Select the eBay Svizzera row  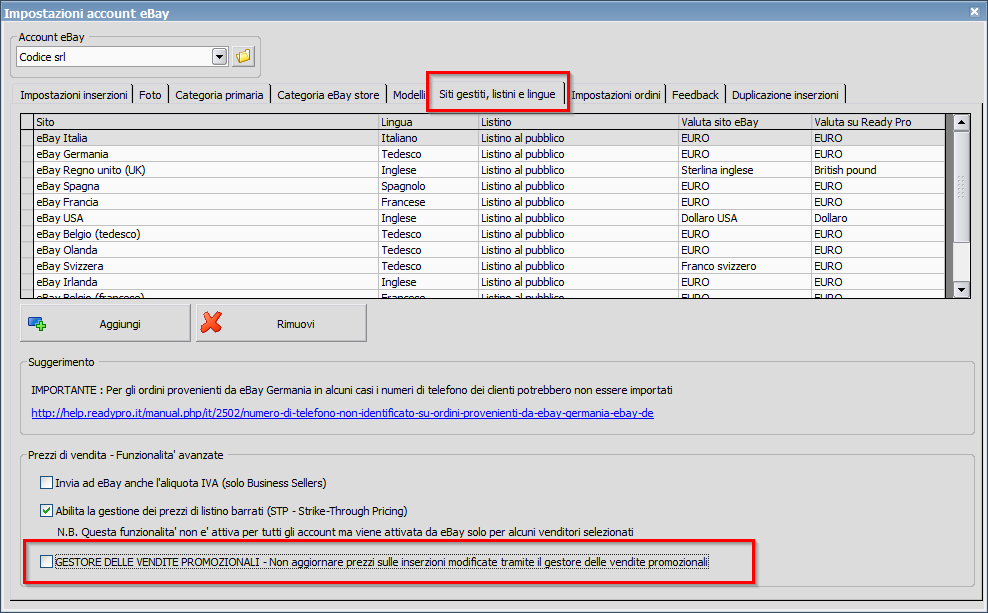click(483, 266)
